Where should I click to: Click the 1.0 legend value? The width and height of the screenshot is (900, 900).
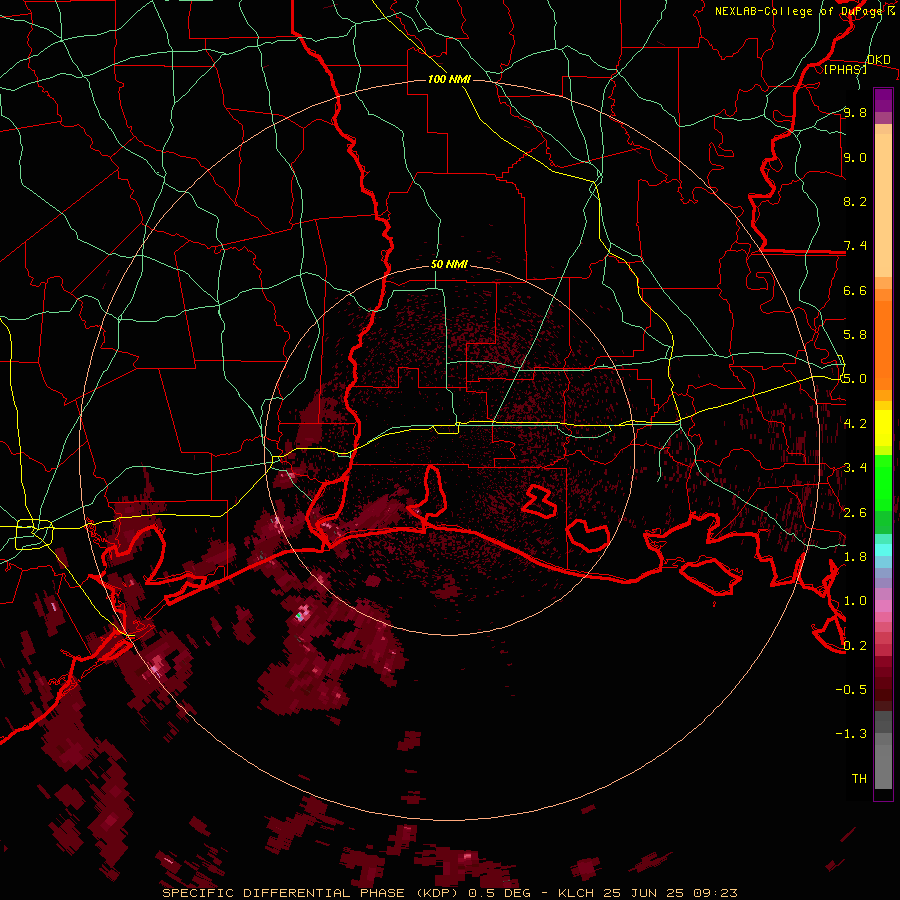point(855,601)
